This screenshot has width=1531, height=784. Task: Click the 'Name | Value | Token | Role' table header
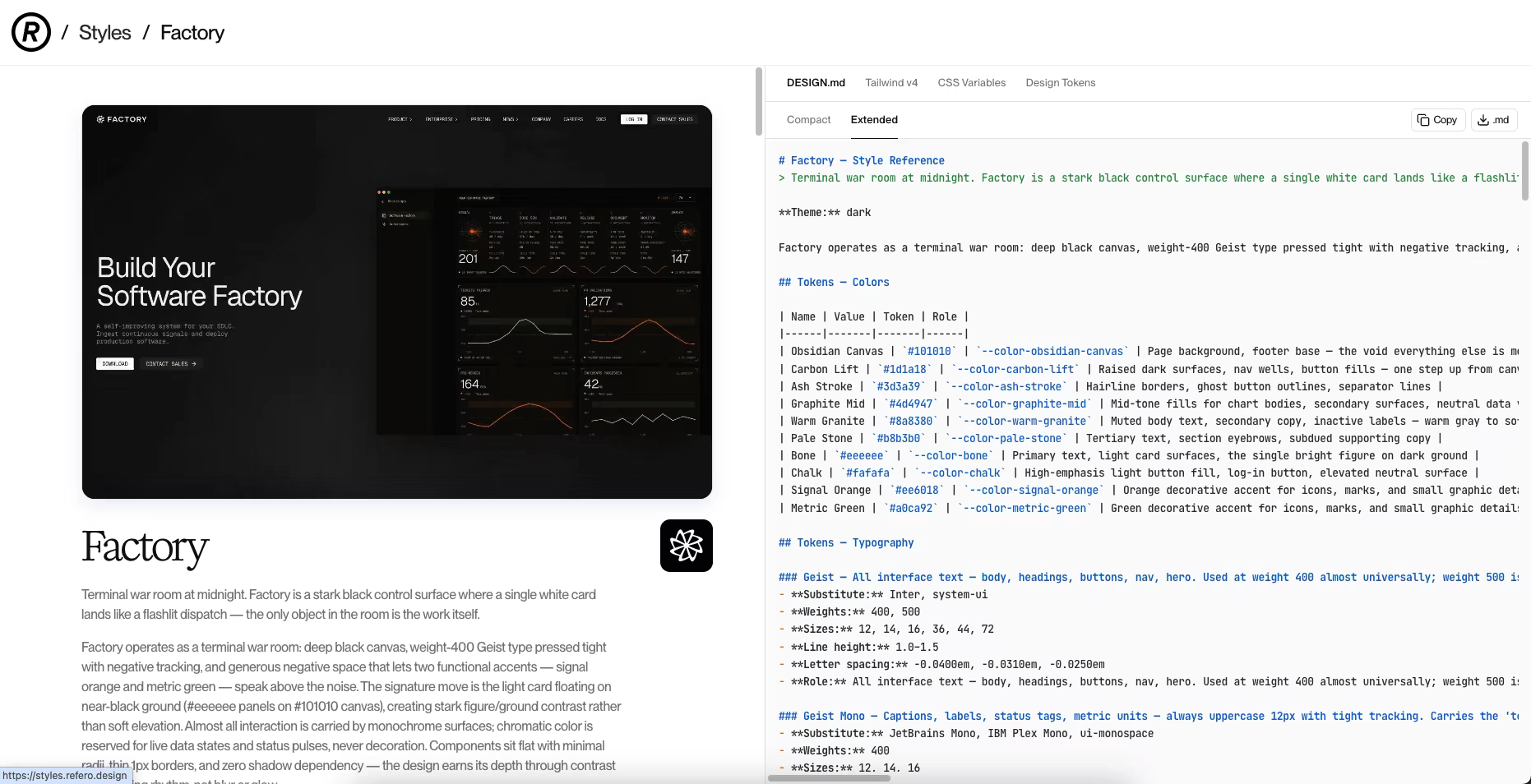click(x=874, y=317)
